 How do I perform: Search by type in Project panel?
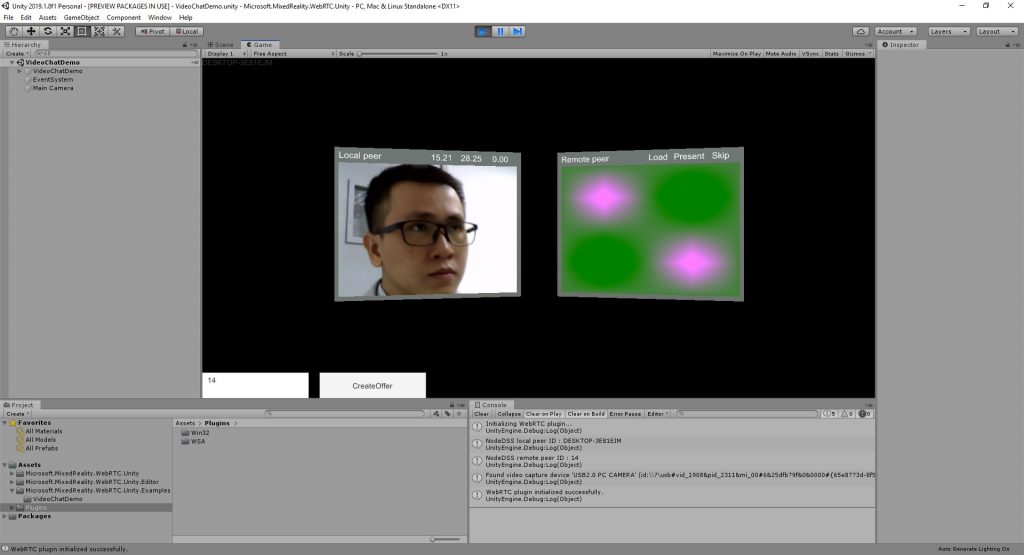[x=436, y=414]
